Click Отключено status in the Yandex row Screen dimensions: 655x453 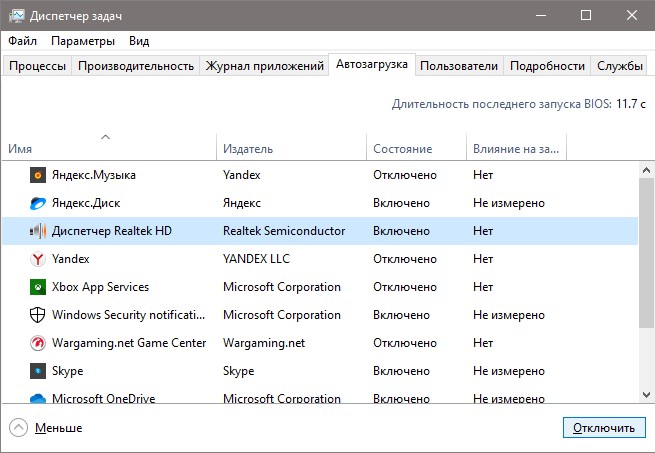[405, 259]
